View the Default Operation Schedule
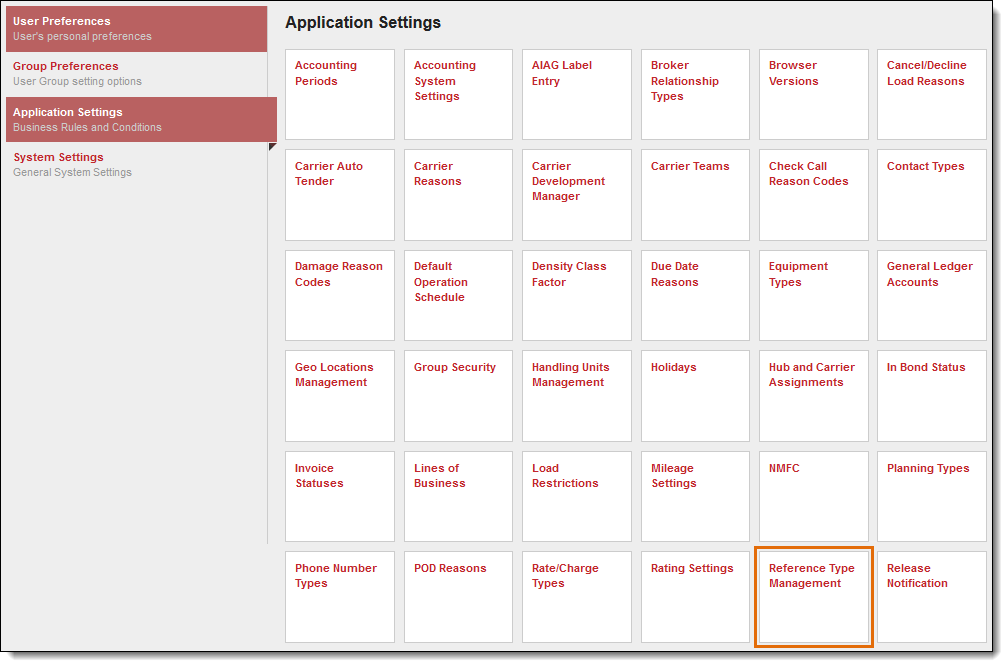Image resolution: width=1001 pixels, height=661 pixels. (x=458, y=295)
